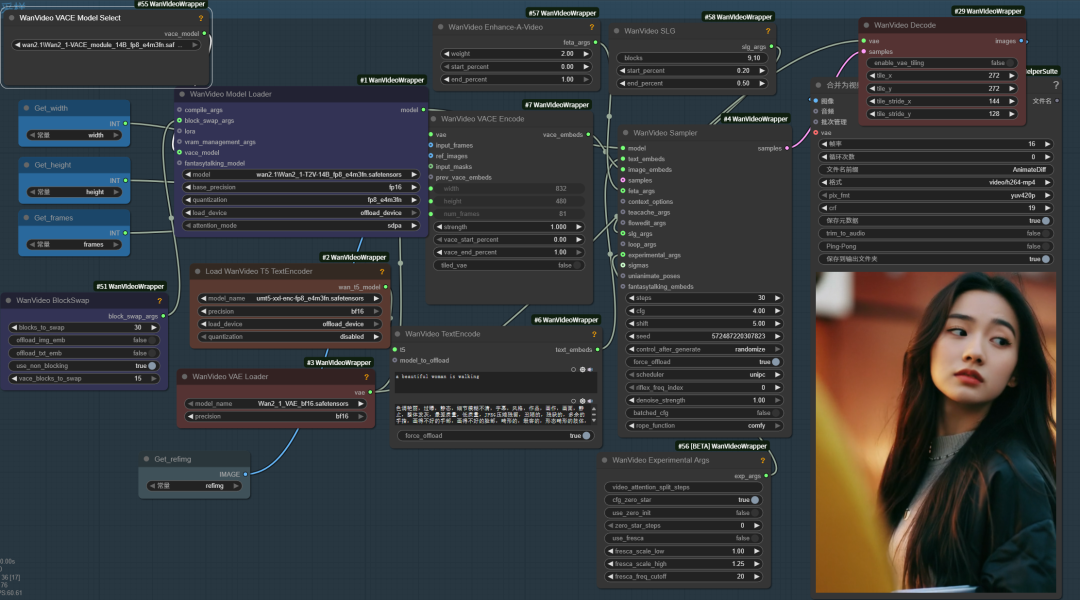The width and height of the screenshot is (1080, 600).
Task: Collapse the WanVideo BlockSwap node dot
Action: (x=8, y=300)
